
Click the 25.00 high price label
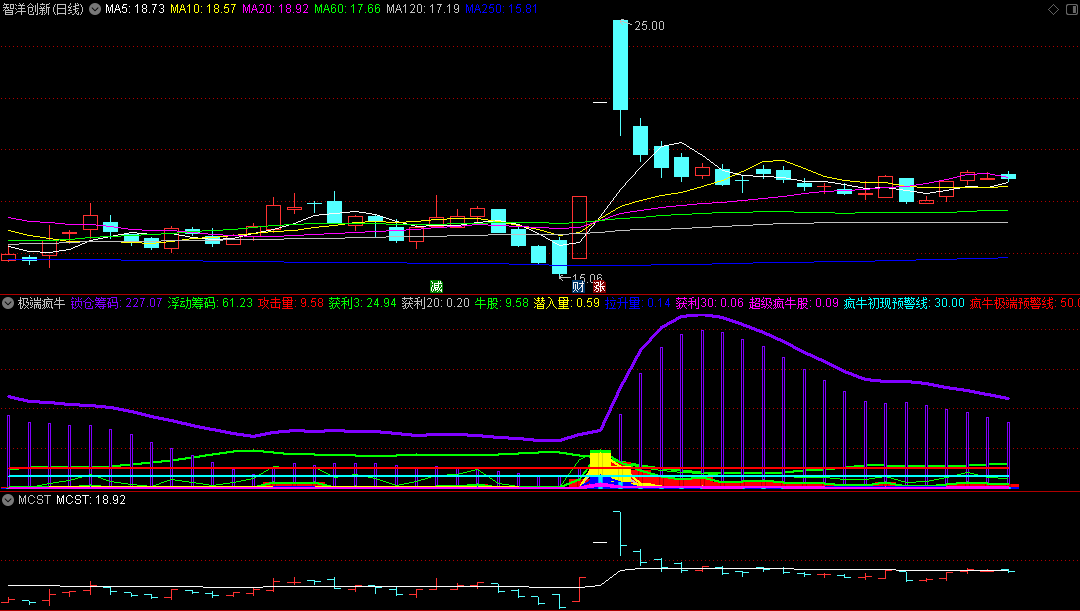[x=649, y=25]
